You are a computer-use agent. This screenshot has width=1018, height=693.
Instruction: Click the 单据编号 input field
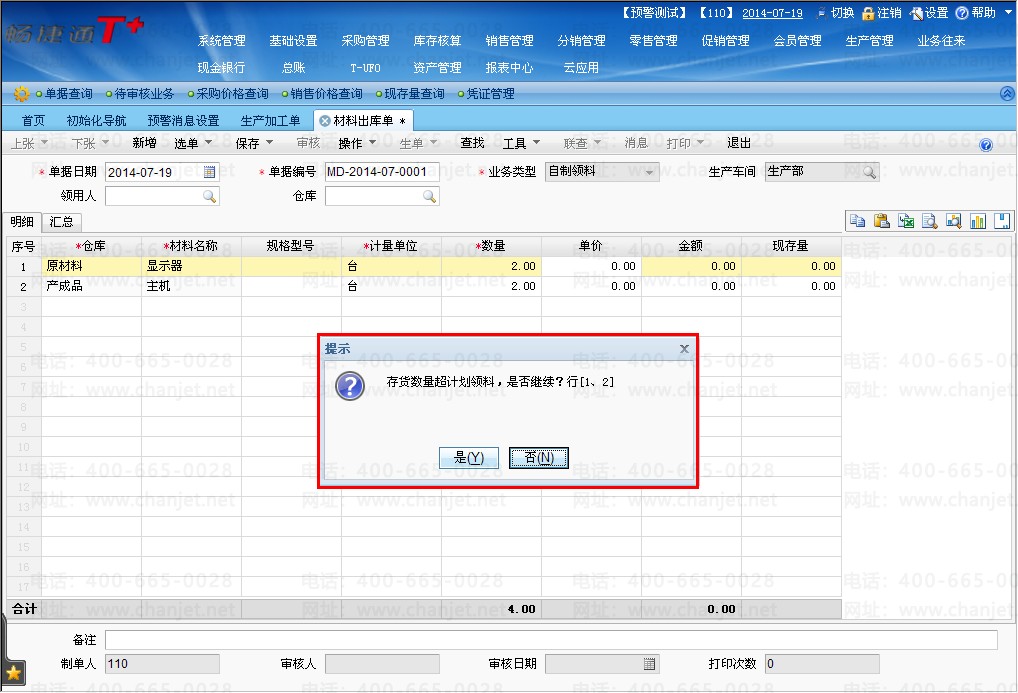382,172
